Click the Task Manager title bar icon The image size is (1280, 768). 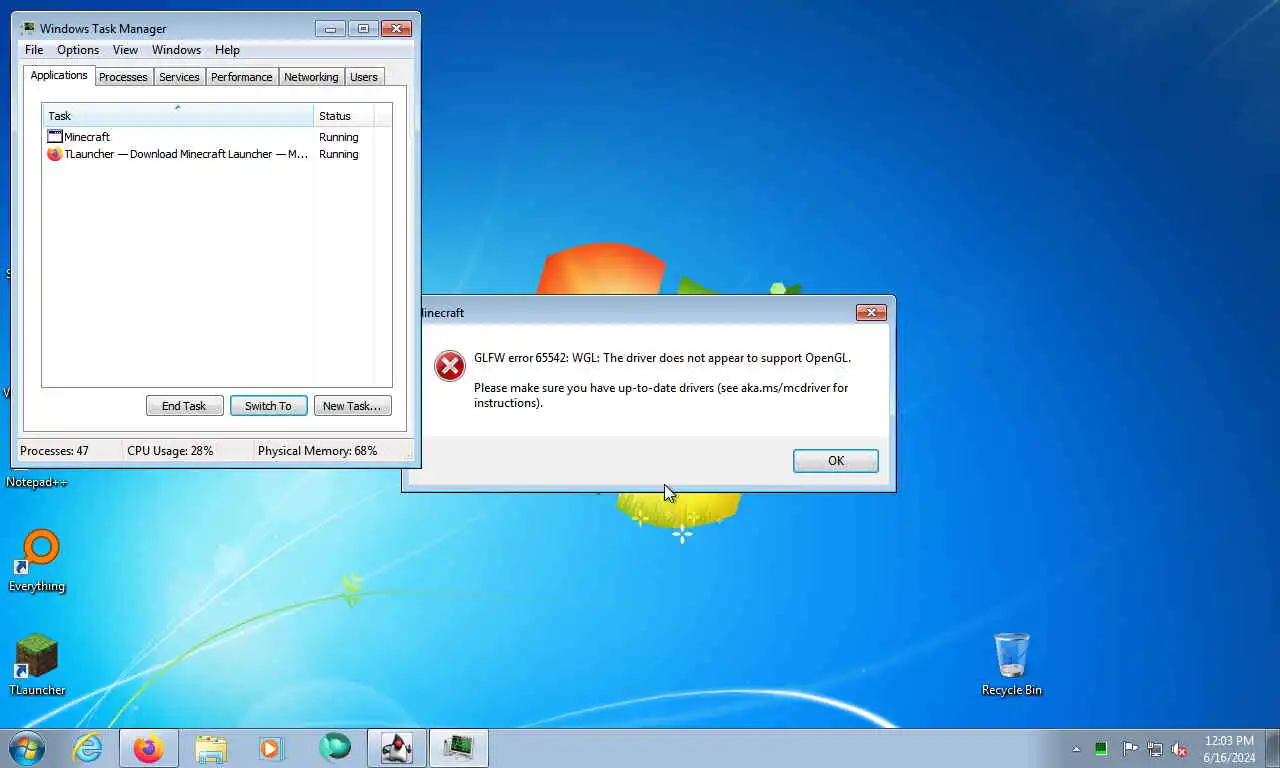point(28,28)
